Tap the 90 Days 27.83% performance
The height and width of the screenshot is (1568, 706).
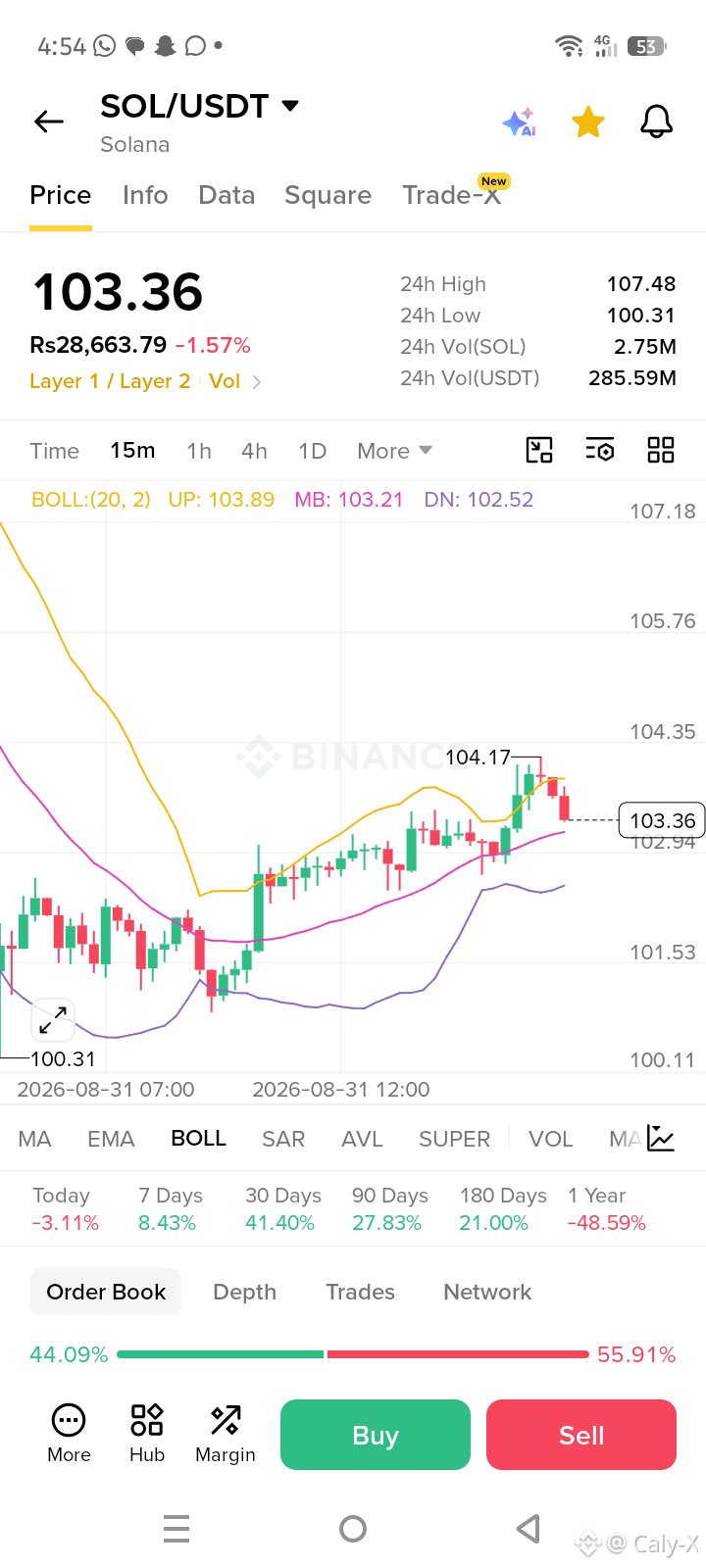click(389, 1209)
